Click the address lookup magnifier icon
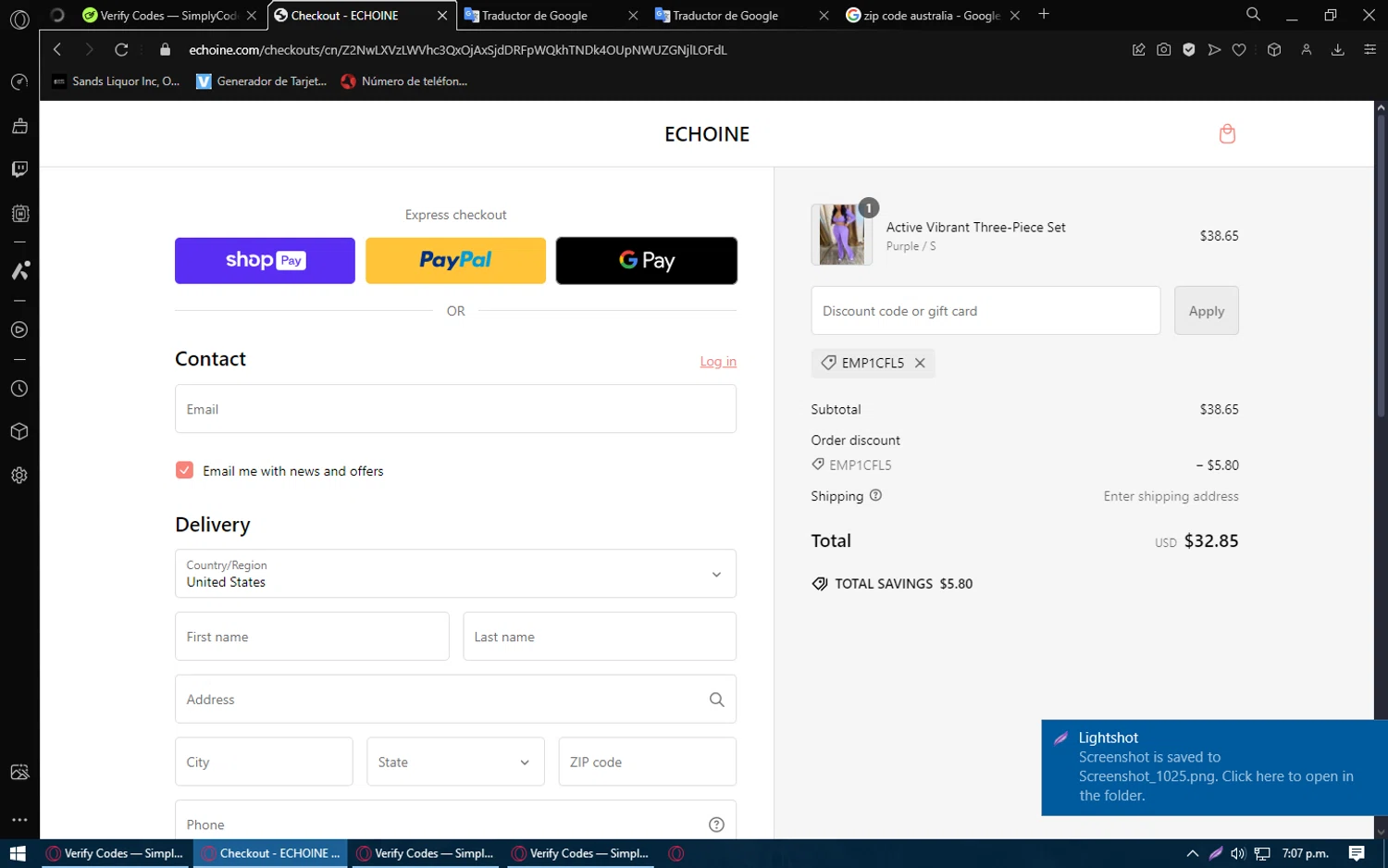The image size is (1388, 868). (x=716, y=700)
